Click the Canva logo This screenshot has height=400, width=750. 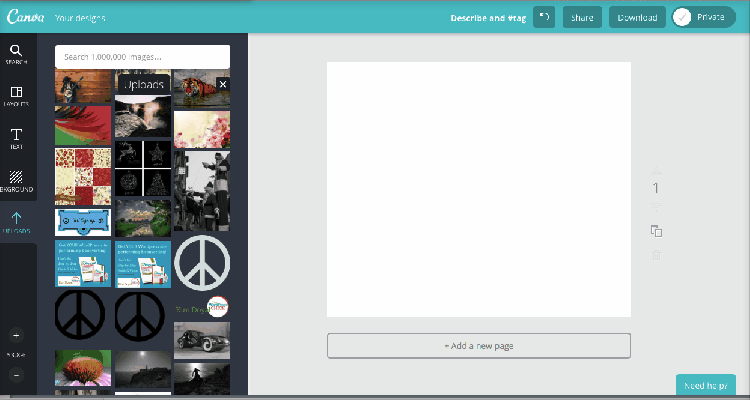[25, 17]
